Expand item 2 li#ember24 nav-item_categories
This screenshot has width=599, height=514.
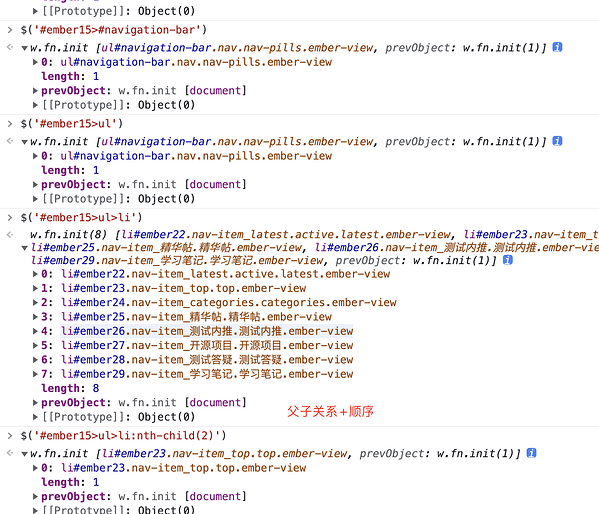(35, 302)
